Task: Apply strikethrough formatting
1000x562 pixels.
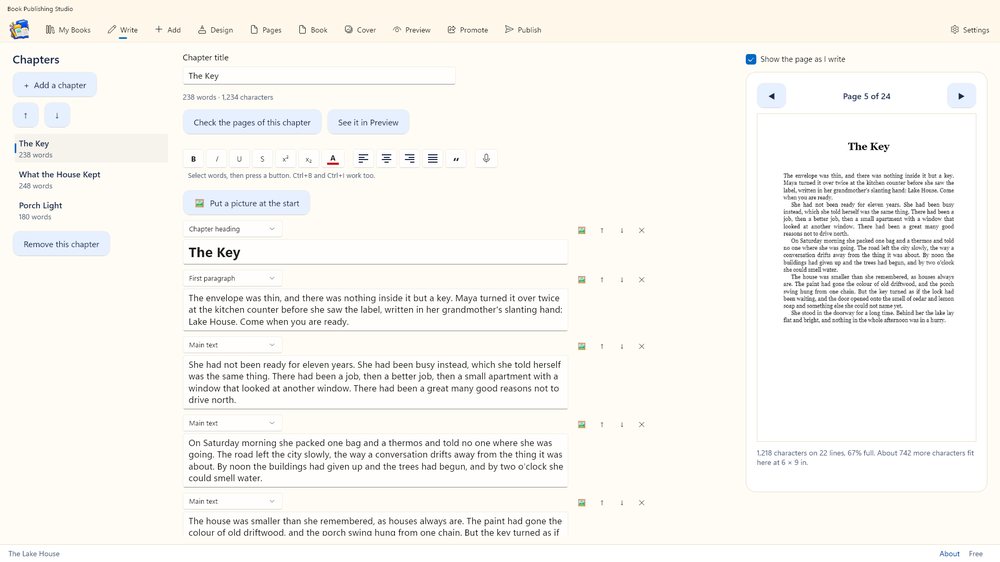Action: (262, 159)
